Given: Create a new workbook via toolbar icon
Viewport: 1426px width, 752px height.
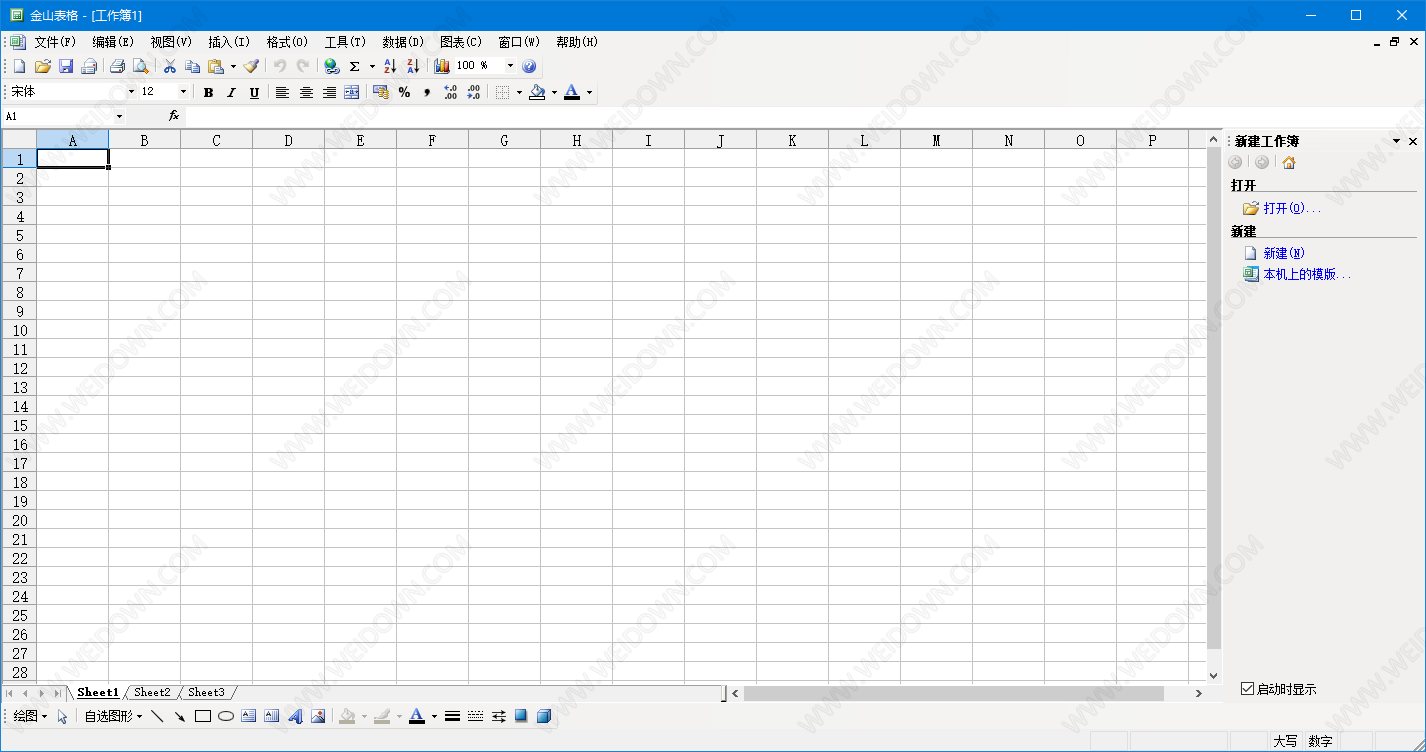Looking at the screenshot, I should coord(19,66).
